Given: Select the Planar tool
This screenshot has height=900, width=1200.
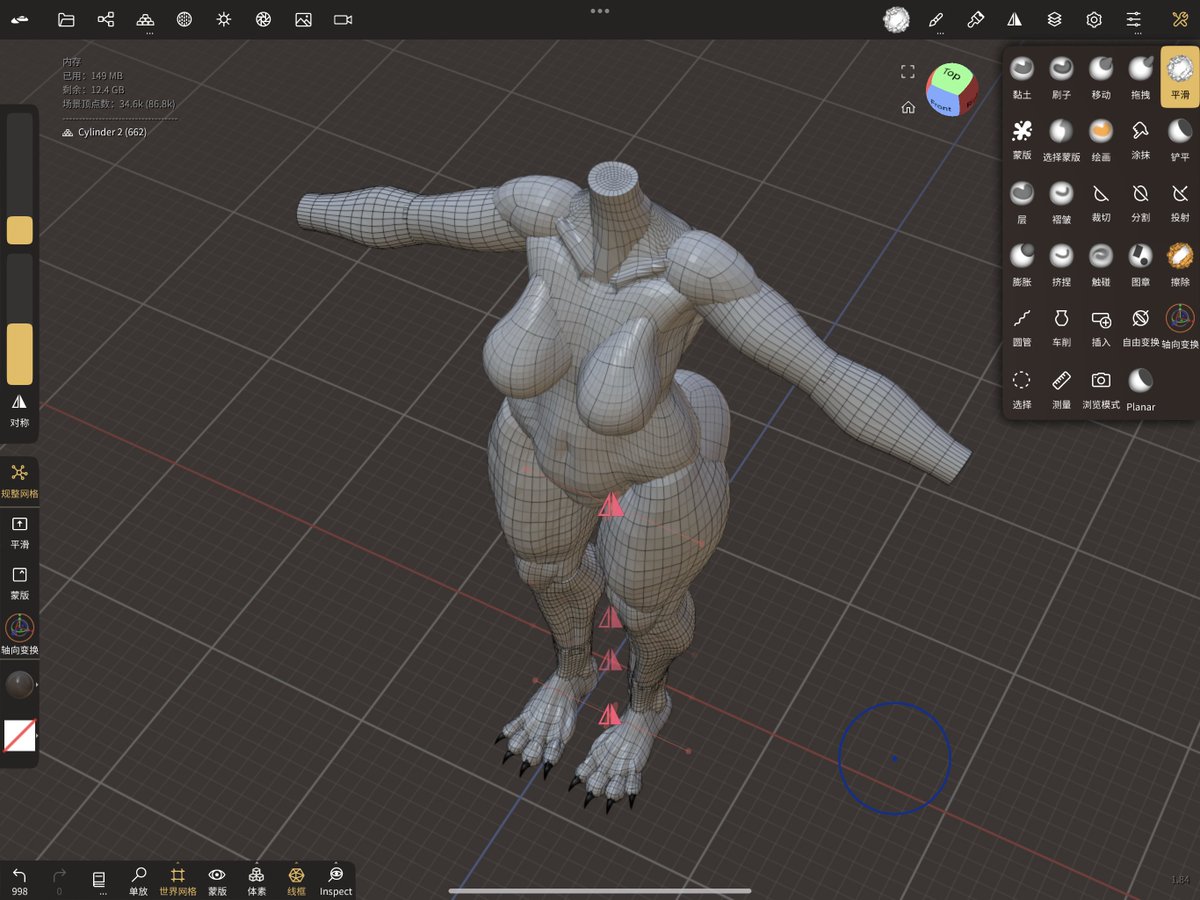Looking at the screenshot, I should [x=1141, y=389].
